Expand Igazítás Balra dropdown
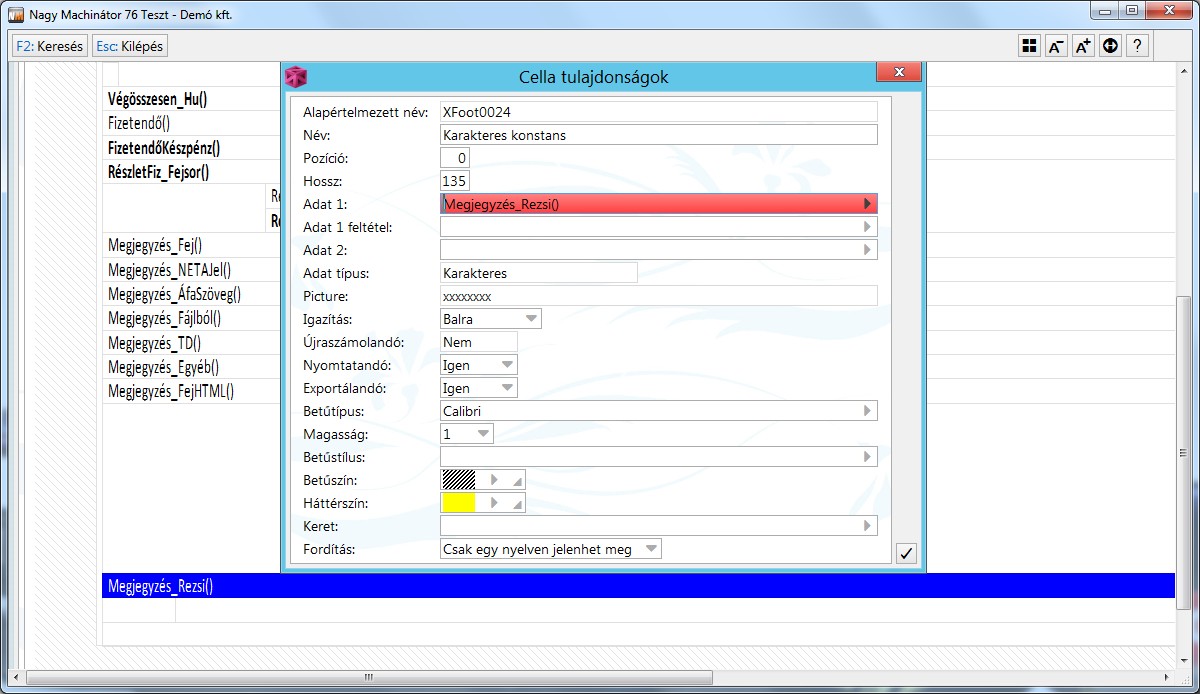 click(x=530, y=319)
